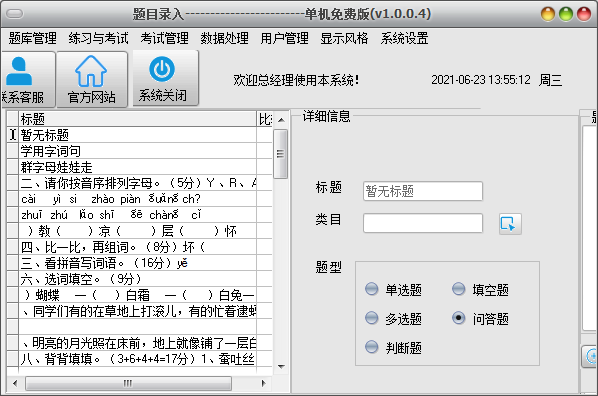This screenshot has height=396, width=598.
Task: Open the 题库管理 menu
Action: point(32,38)
